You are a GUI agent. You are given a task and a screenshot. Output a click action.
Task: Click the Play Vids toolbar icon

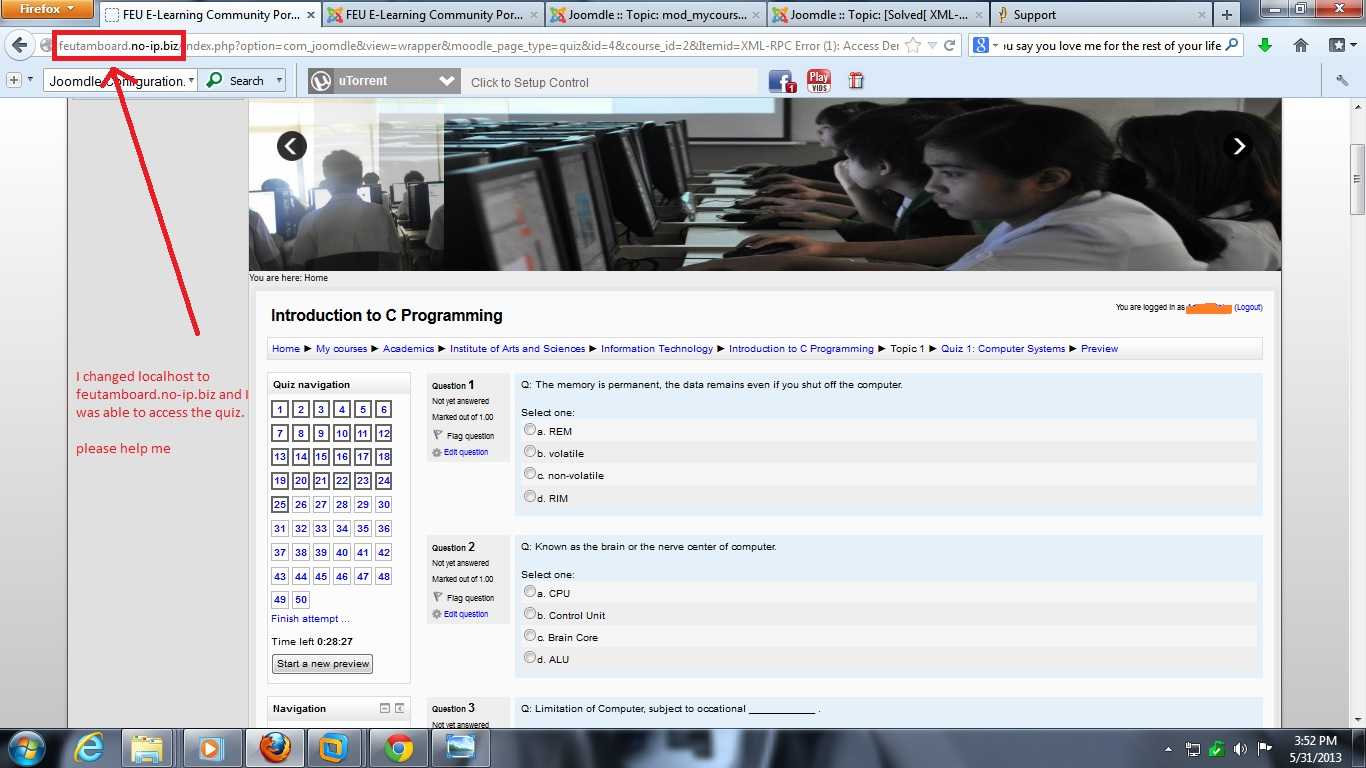[x=819, y=82]
